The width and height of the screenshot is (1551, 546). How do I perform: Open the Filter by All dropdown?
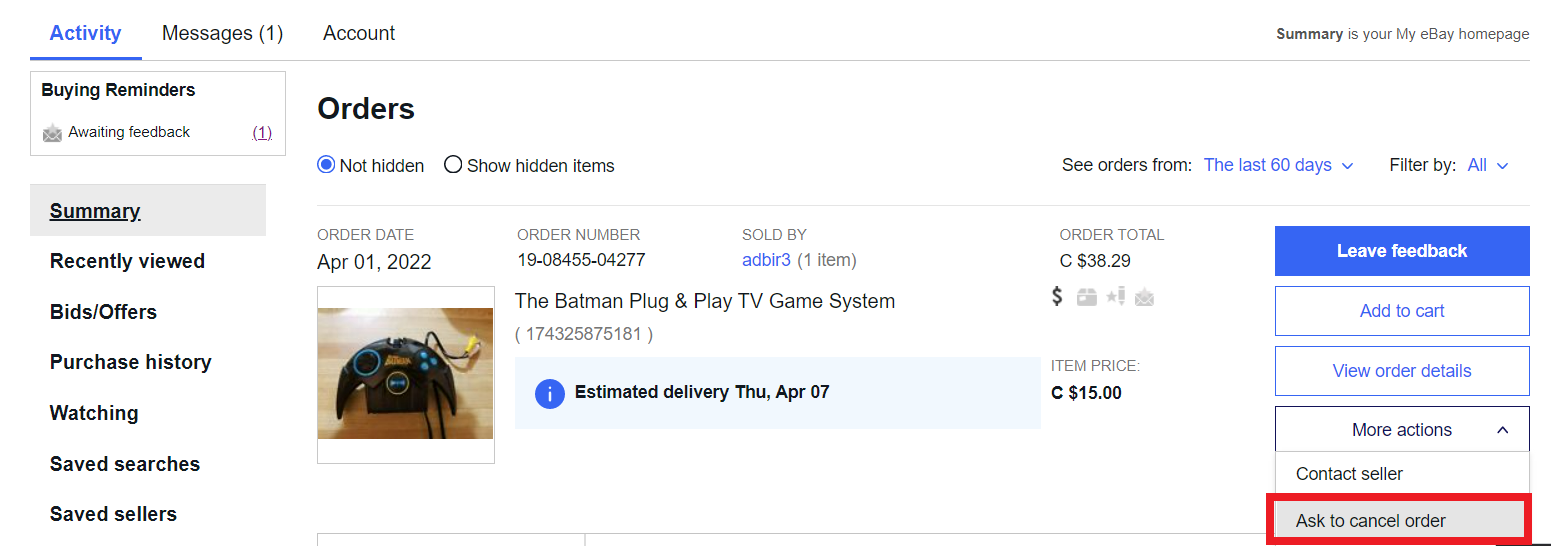(x=1487, y=165)
